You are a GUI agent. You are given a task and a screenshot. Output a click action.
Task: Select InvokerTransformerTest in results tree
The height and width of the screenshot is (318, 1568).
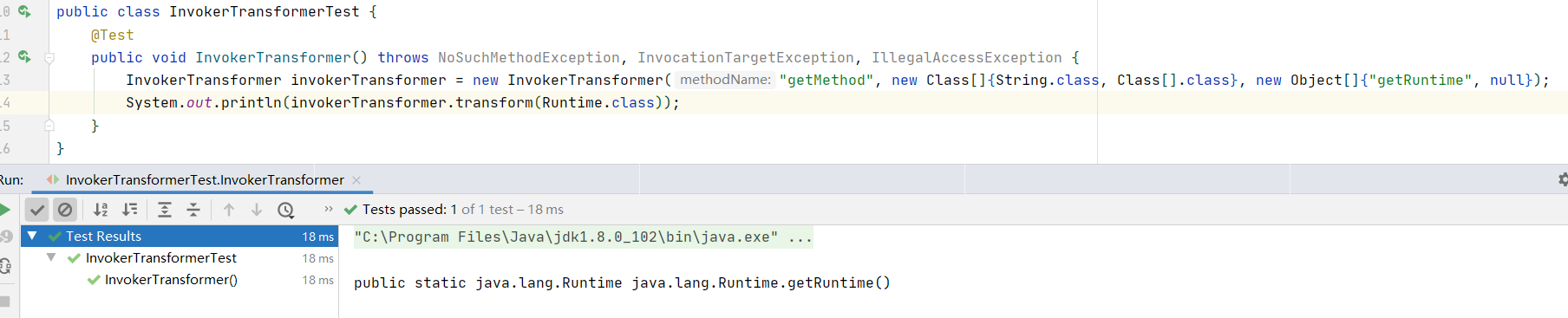(x=161, y=258)
